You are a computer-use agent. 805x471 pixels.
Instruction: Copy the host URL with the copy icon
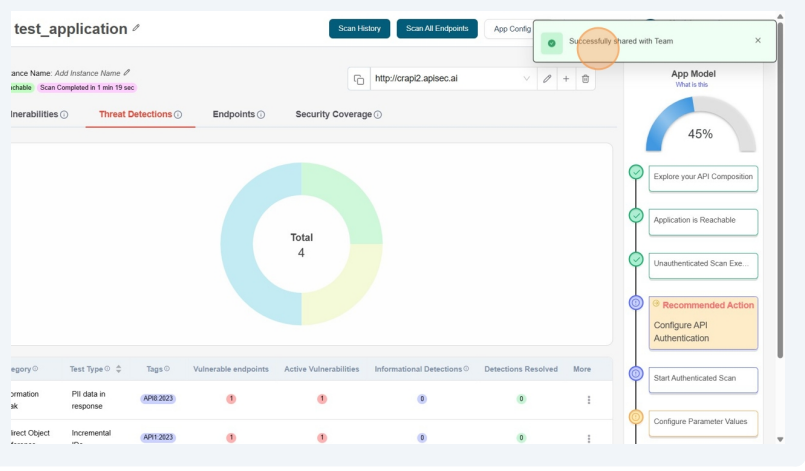[358, 79]
